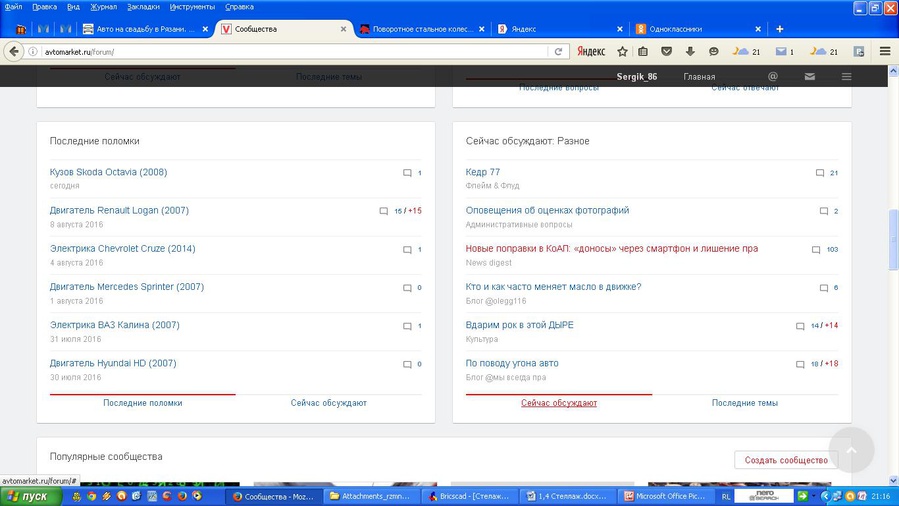Open bookmarks list icon in toolbar
899x506 pixels.
(x=643, y=52)
